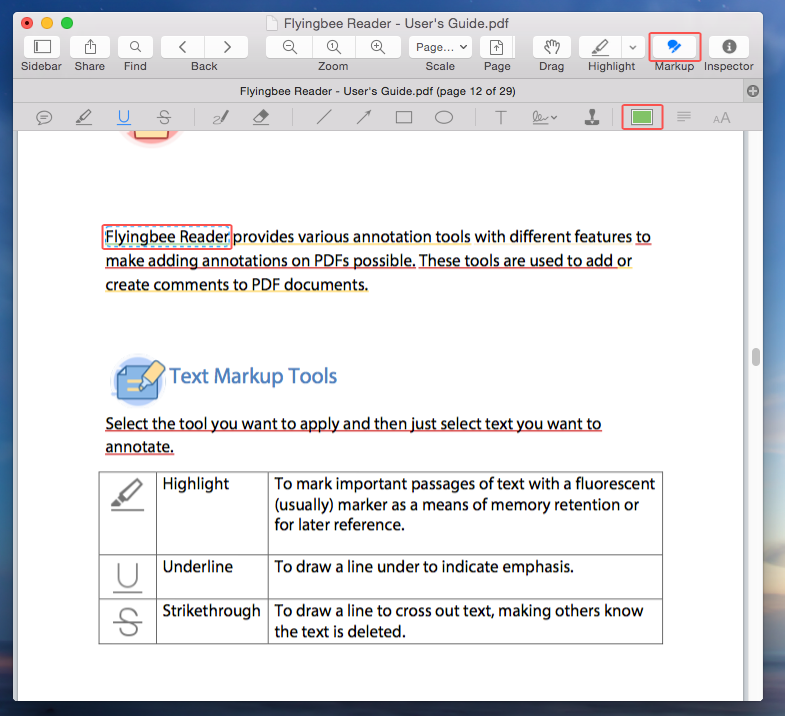
Task: Click 'To mark important passages' description
Action: point(464,504)
